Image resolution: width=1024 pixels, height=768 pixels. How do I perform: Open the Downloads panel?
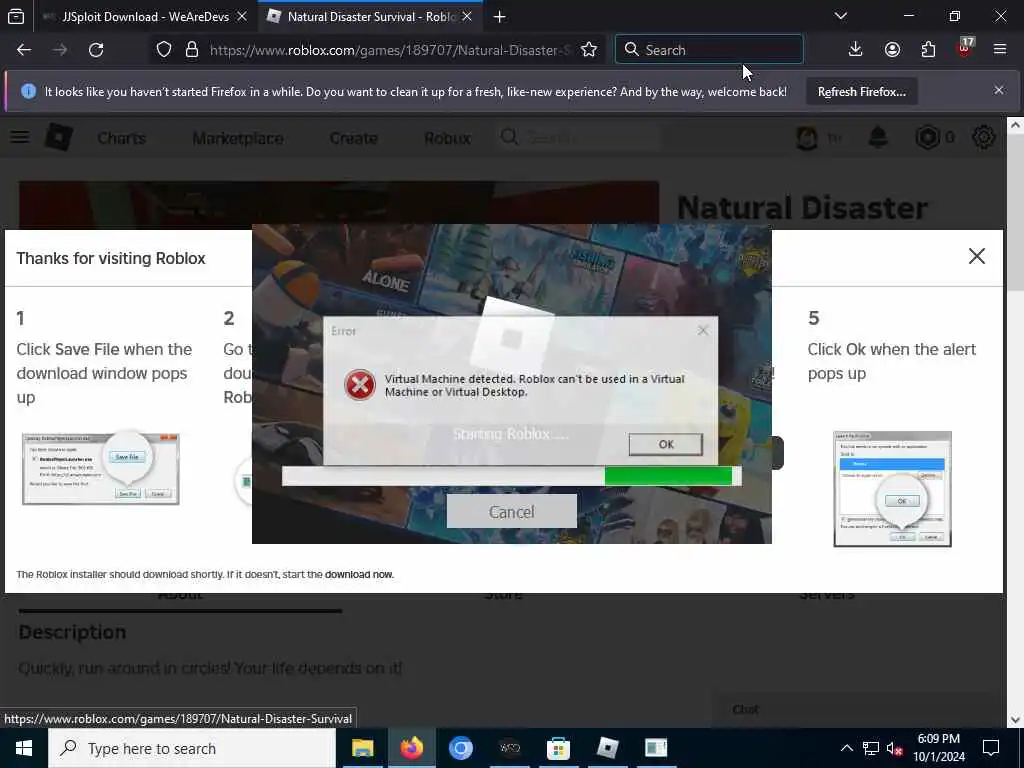855,50
